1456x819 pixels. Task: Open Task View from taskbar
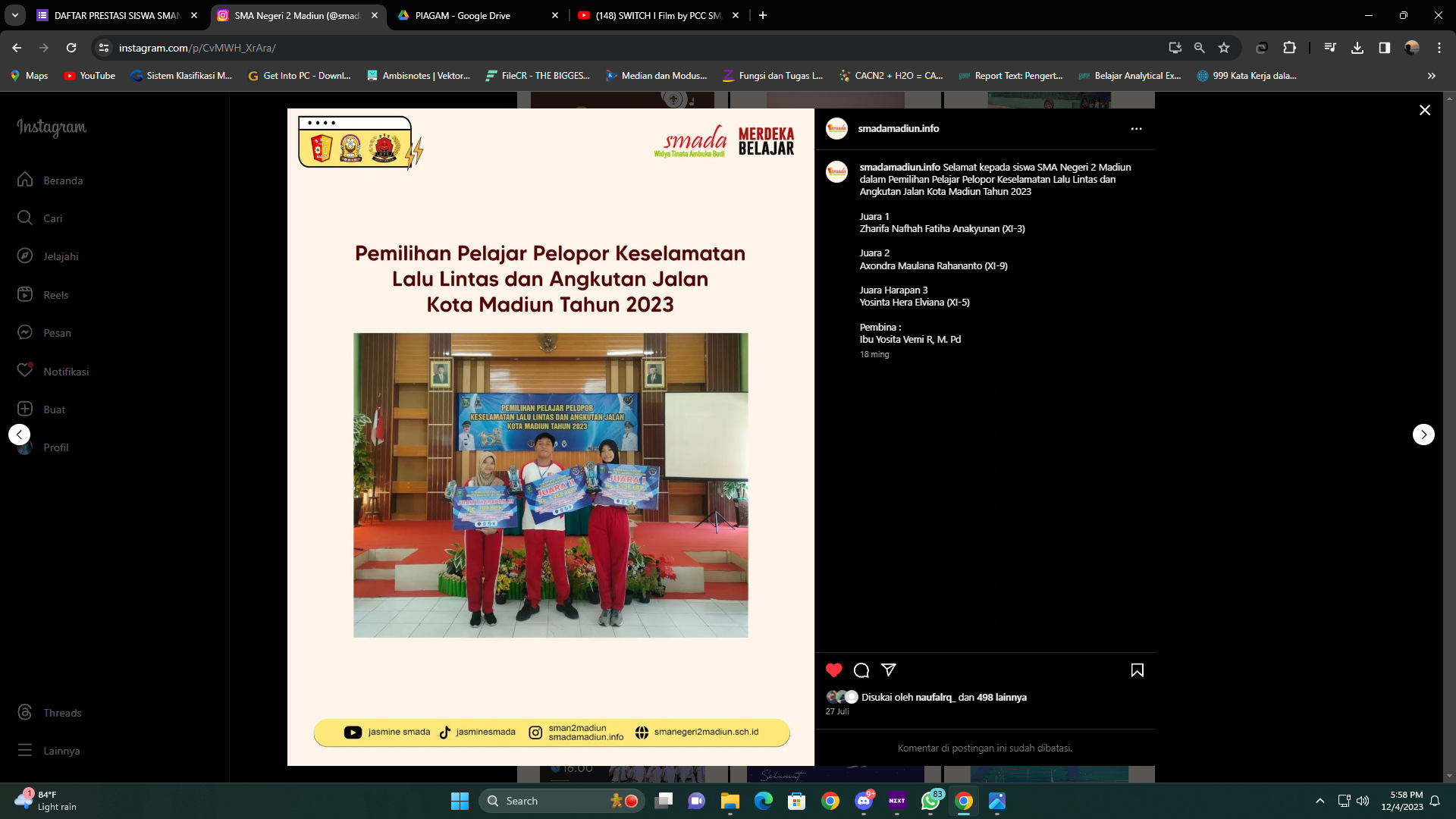point(664,801)
